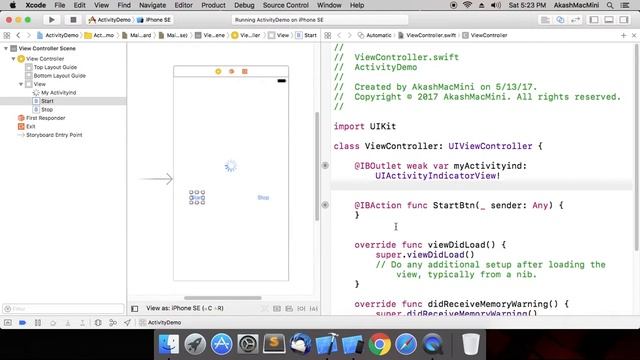Click the canvas horizontal scrollbar
The width and height of the screenshot is (640, 360).
pos(222,298)
